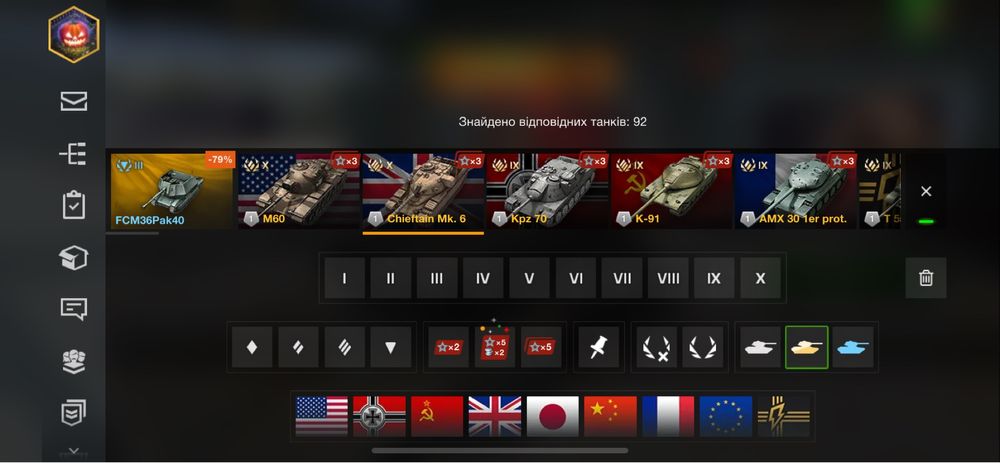Toggle the blue collector tank filter
Screen dimensions: 1000x463
click(853, 347)
